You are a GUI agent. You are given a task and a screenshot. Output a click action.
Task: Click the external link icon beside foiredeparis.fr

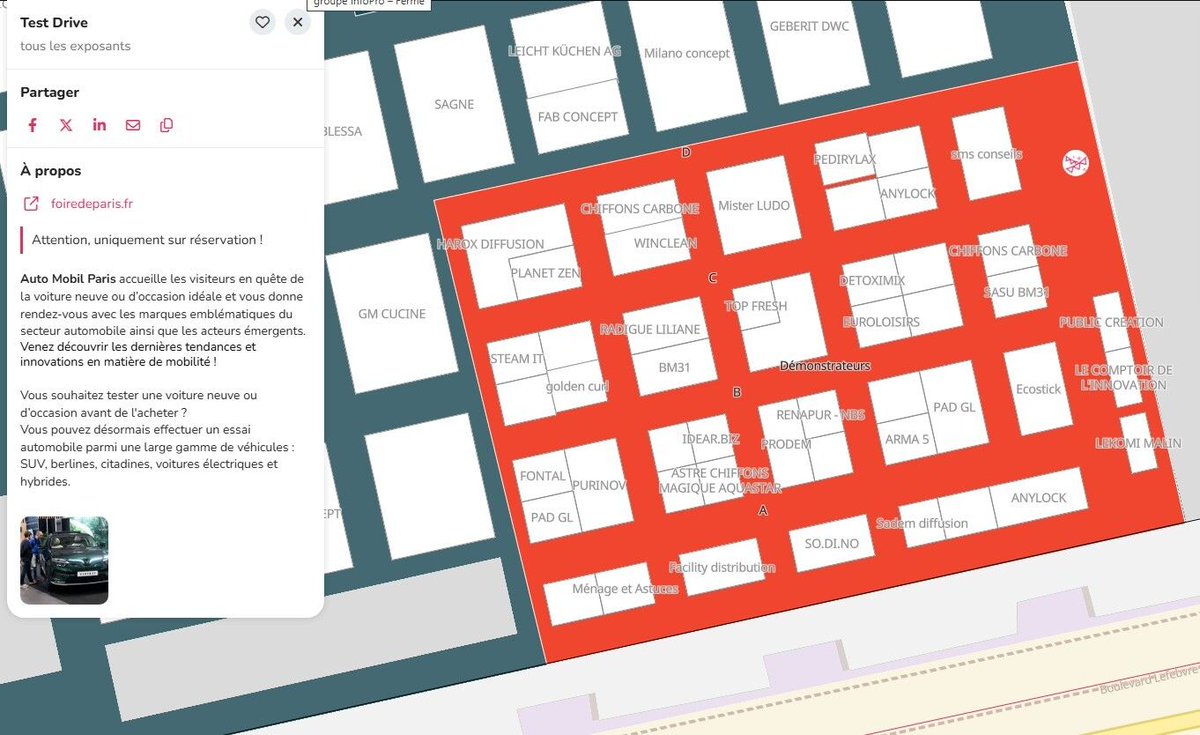pos(31,204)
